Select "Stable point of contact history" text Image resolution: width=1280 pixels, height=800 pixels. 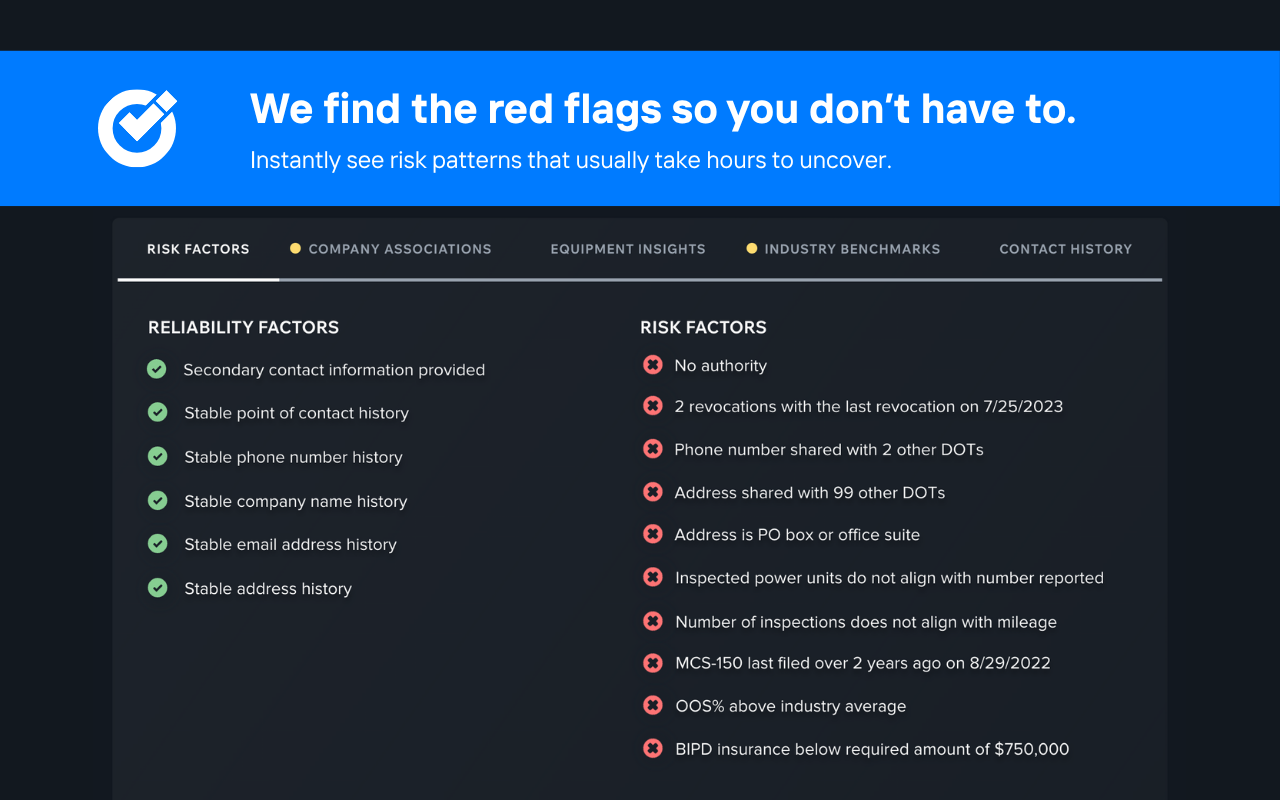(296, 413)
